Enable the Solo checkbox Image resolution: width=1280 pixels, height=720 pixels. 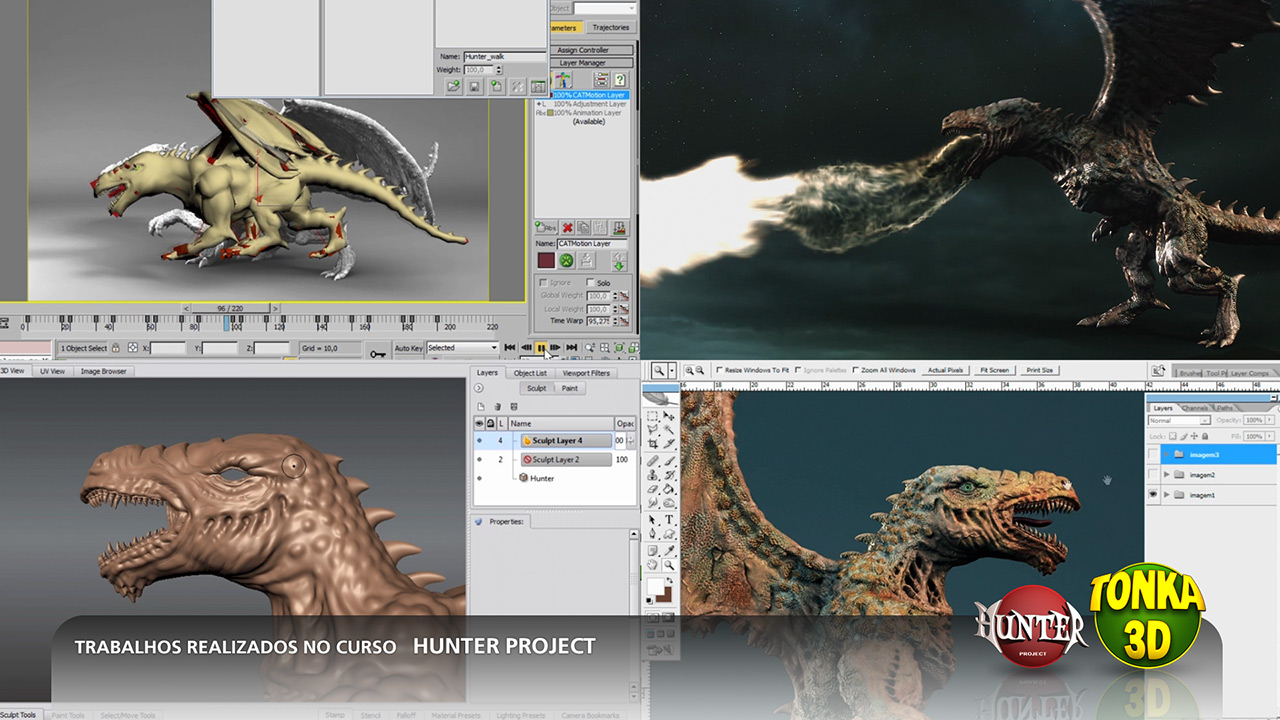(591, 283)
